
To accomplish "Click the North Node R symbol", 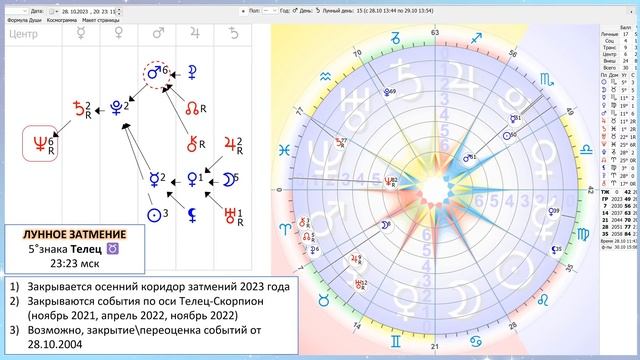I will (x=196, y=108).
